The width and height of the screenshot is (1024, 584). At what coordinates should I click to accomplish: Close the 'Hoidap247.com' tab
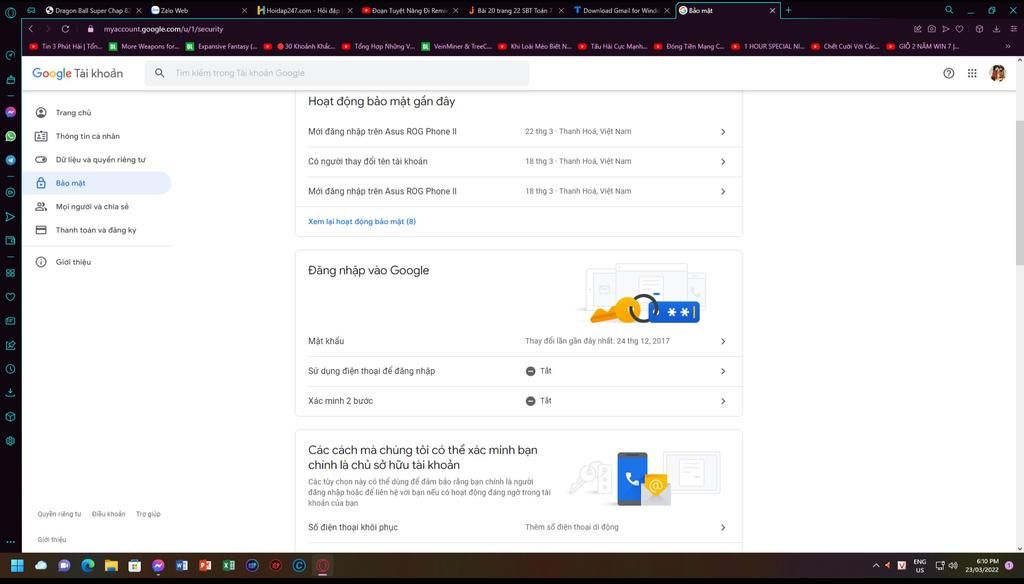pos(349,10)
